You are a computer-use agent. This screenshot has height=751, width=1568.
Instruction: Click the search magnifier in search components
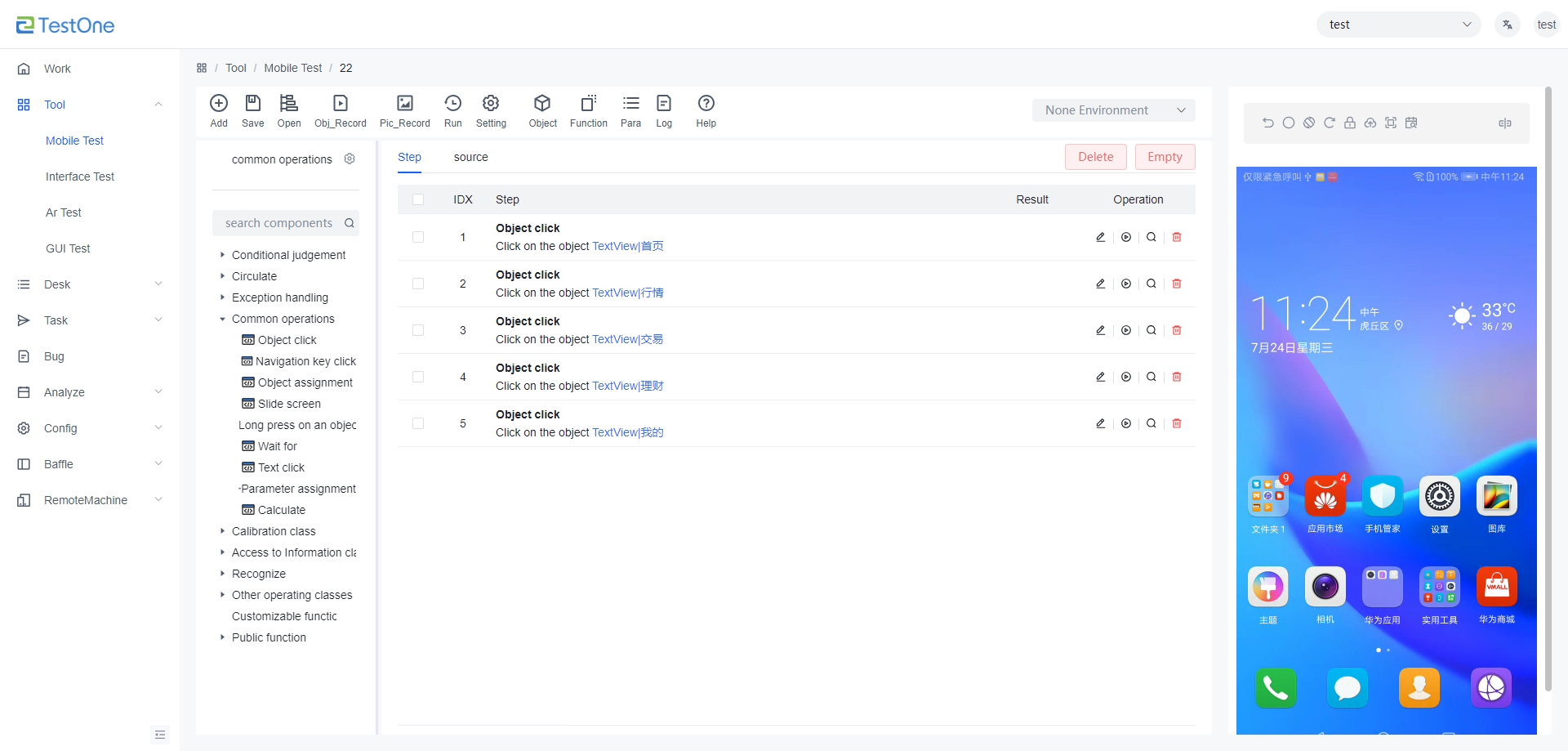(x=350, y=223)
